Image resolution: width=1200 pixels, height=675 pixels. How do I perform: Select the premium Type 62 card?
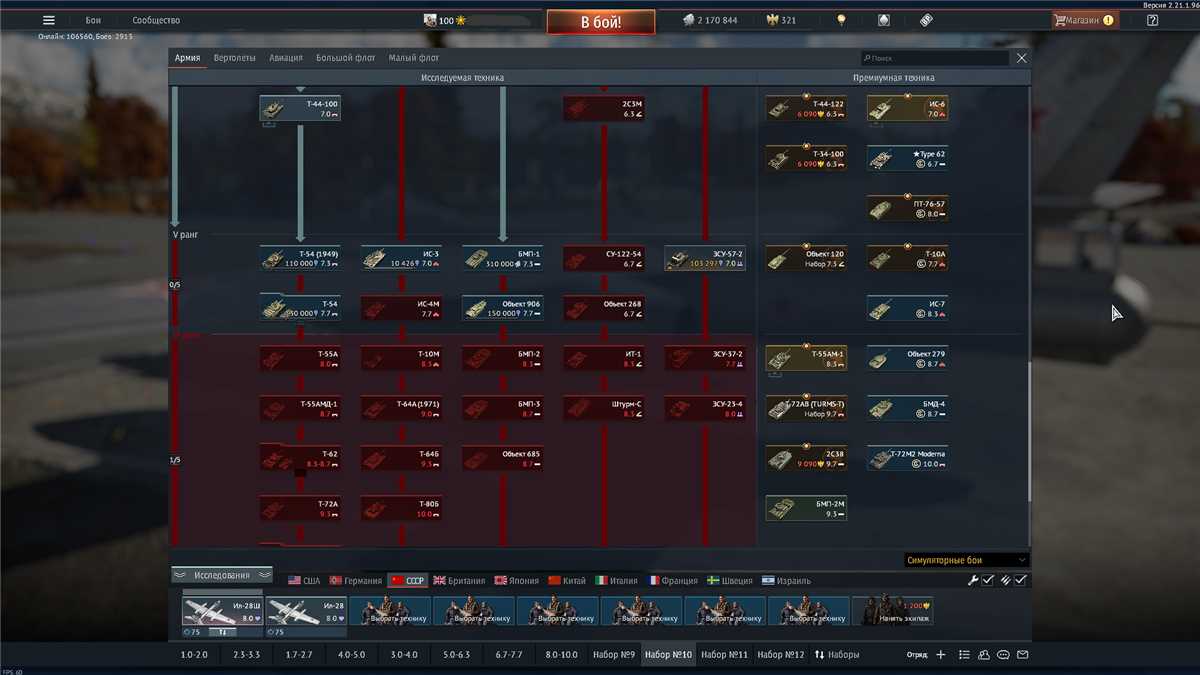click(907, 158)
